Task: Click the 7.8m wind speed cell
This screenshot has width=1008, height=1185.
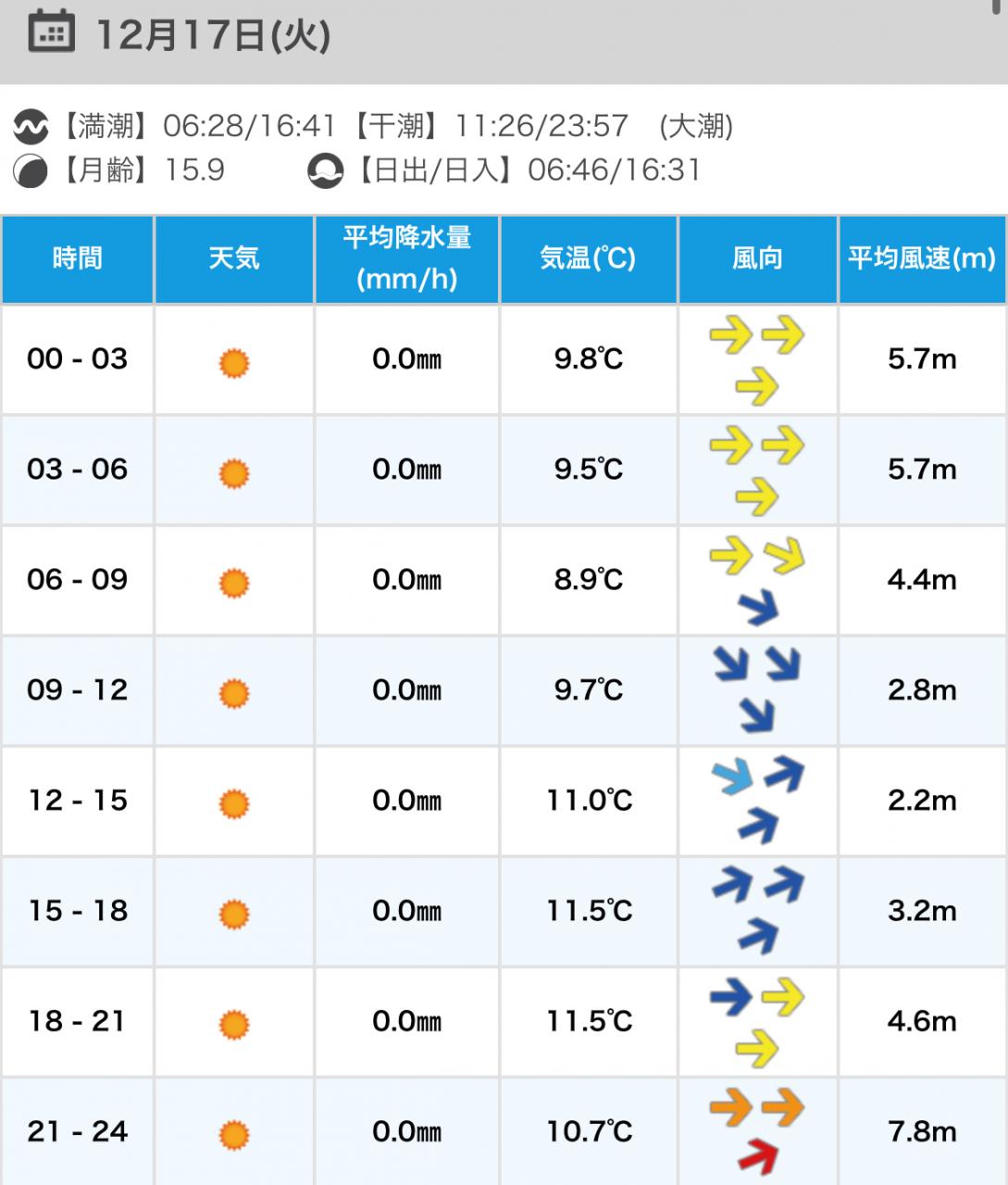Action: 922,1131
